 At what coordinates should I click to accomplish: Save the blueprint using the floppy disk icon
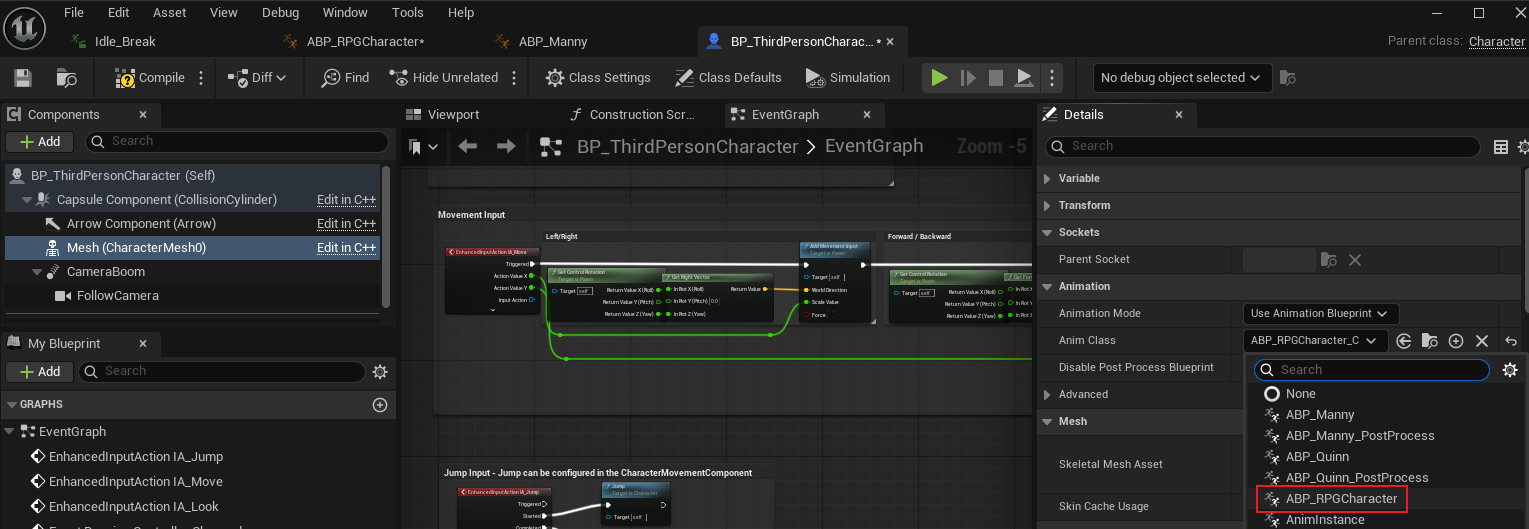(23, 78)
